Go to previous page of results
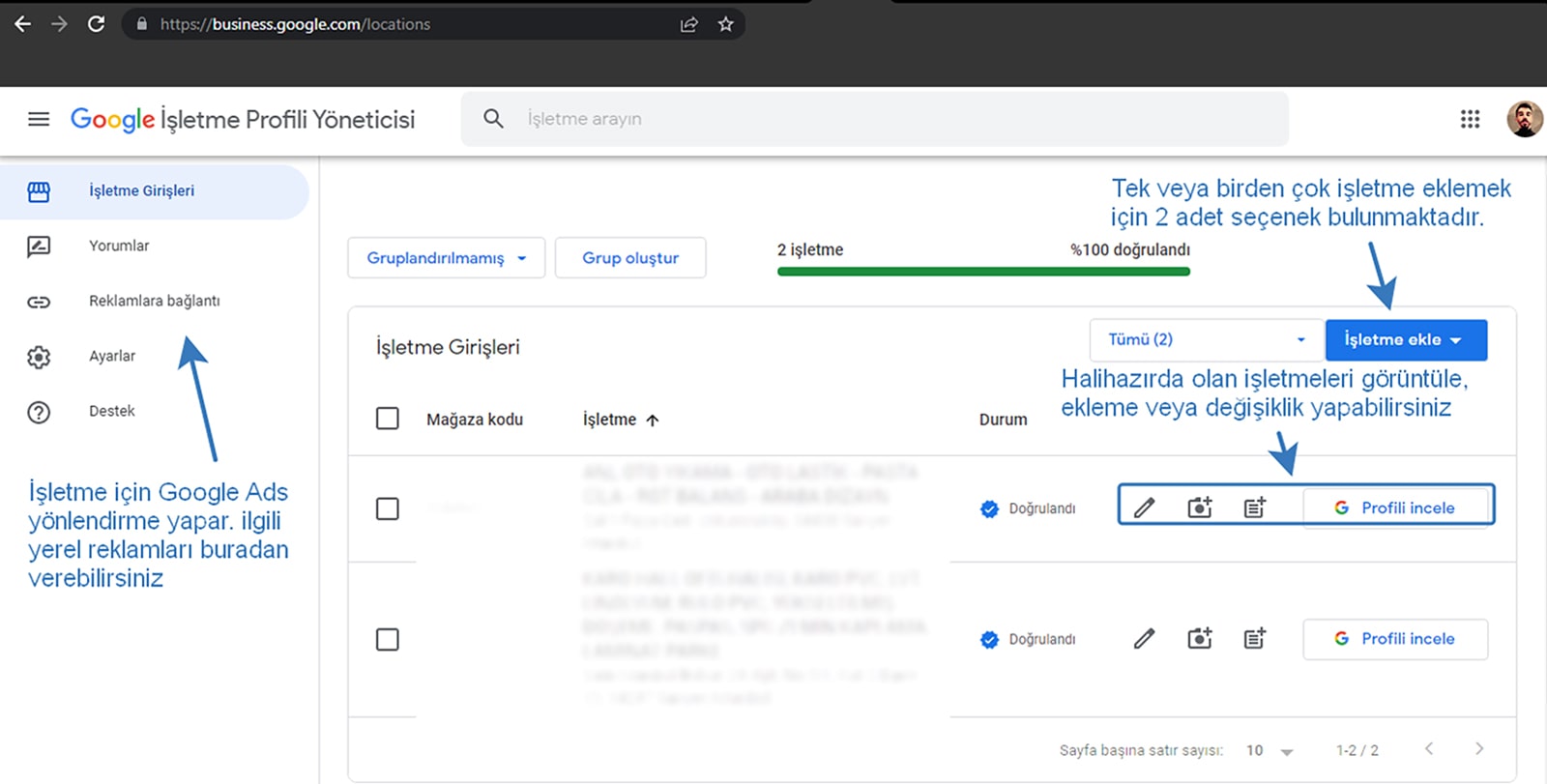The width and height of the screenshot is (1547, 784). point(1428,749)
